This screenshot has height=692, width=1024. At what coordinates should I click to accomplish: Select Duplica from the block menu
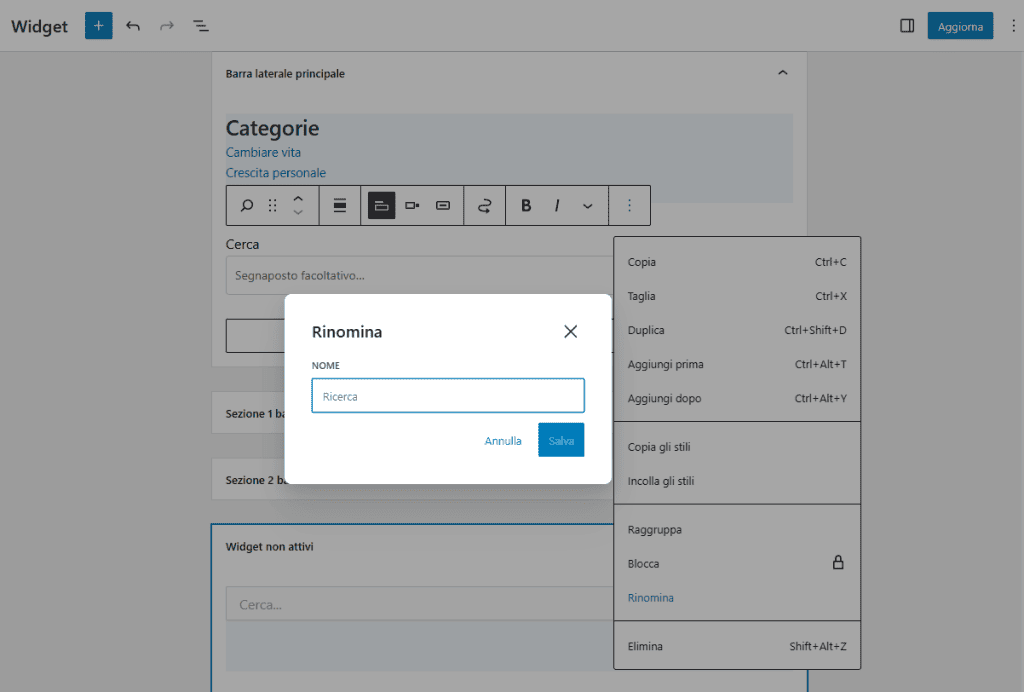coord(737,330)
